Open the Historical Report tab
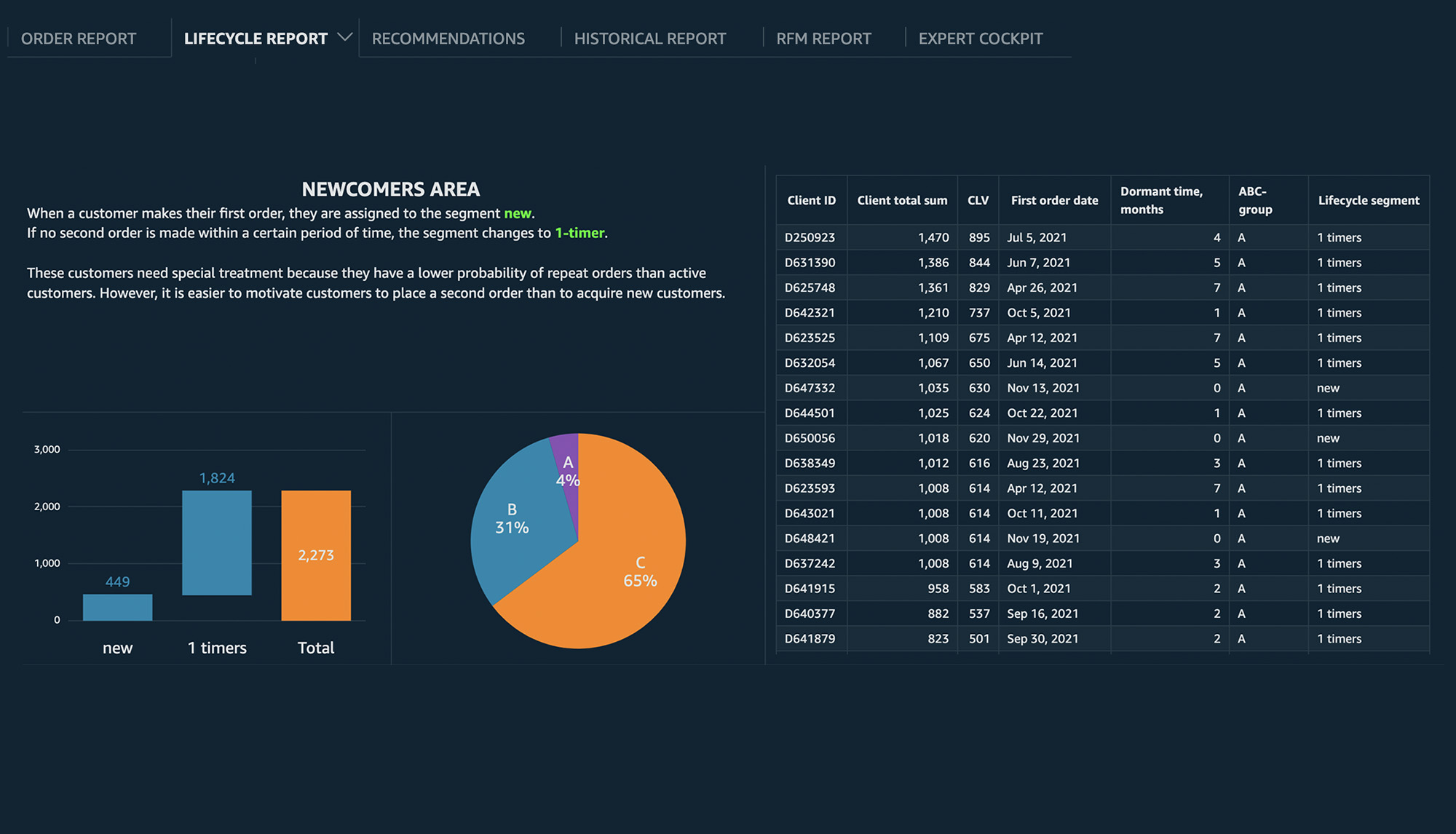The image size is (1456, 834). tap(649, 39)
